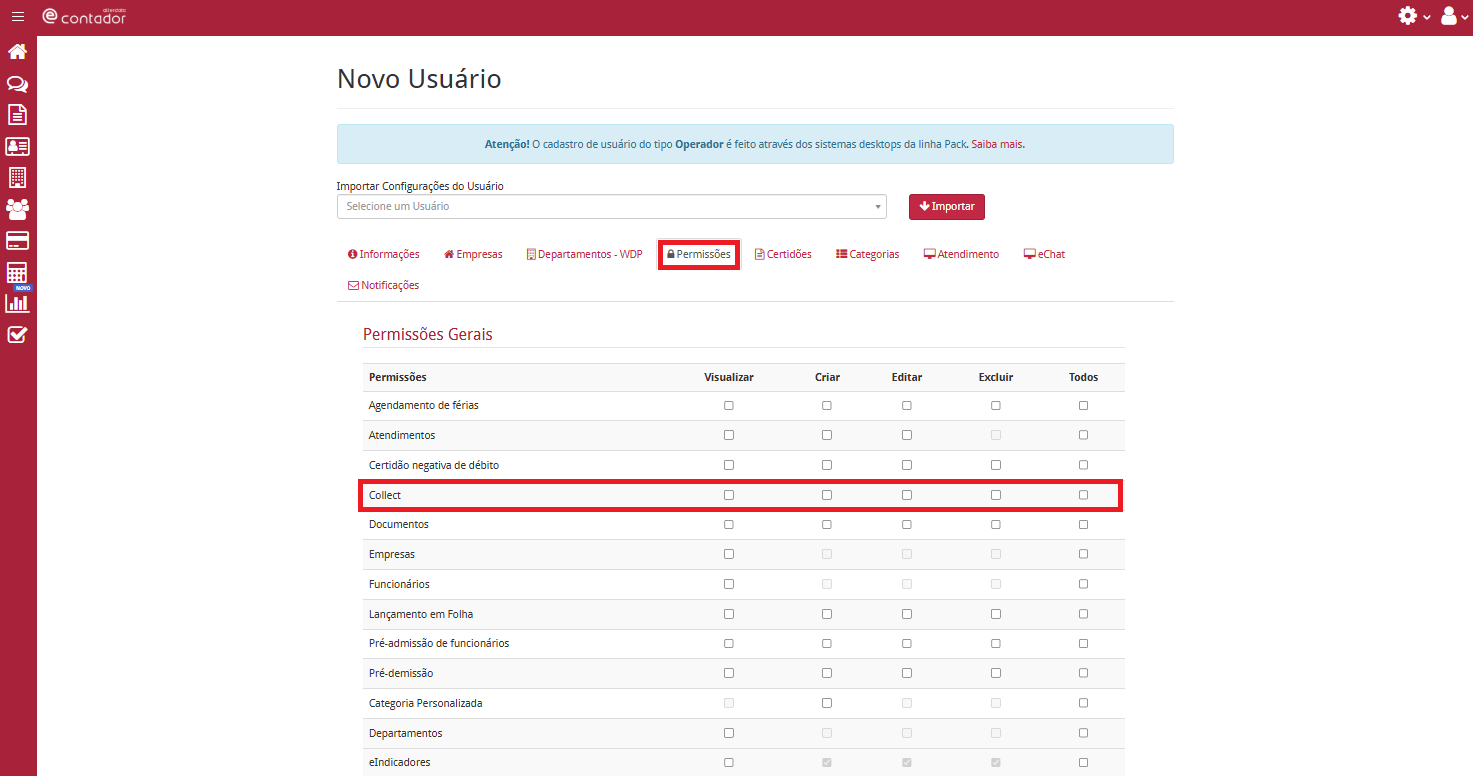Image resolution: width=1473 pixels, height=776 pixels.
Task: Open the calculator icon in the sidebar
Action: coord(17,272)
